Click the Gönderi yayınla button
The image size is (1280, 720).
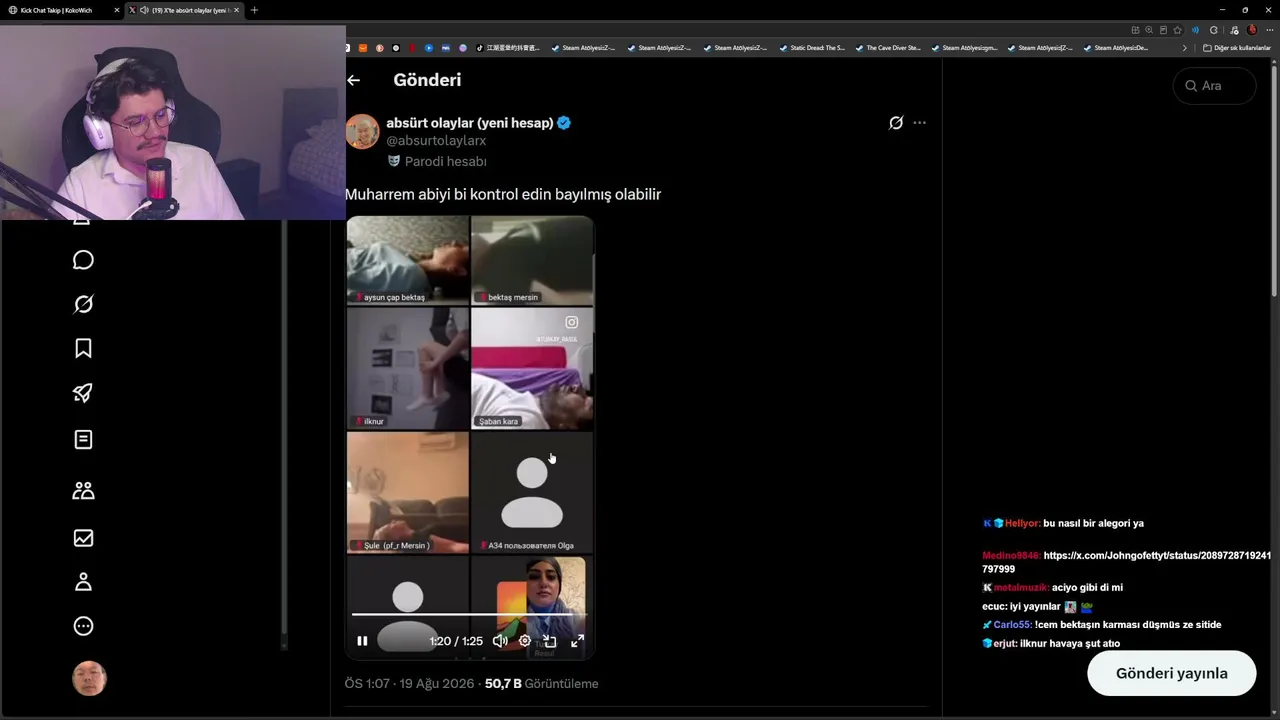click(x=1171, y=673)
